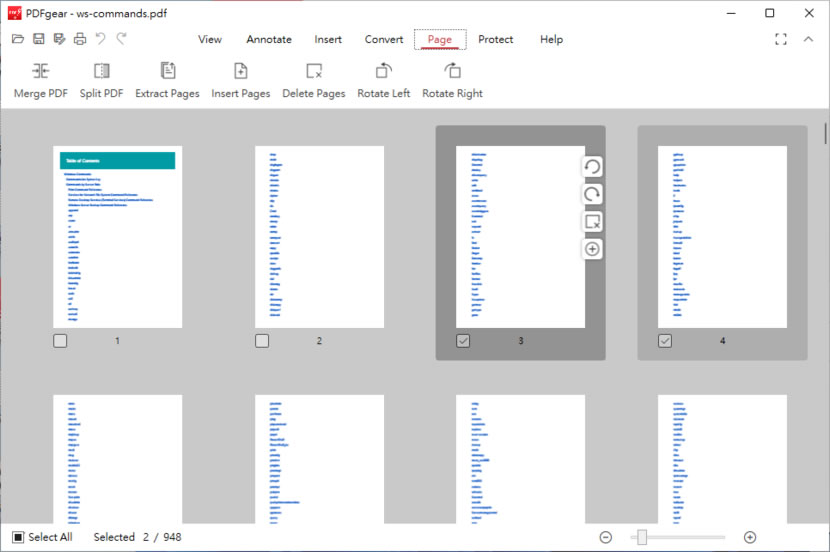Click Rotate Left in the toolbar
The image size is (830, 552).
[384, 80]
